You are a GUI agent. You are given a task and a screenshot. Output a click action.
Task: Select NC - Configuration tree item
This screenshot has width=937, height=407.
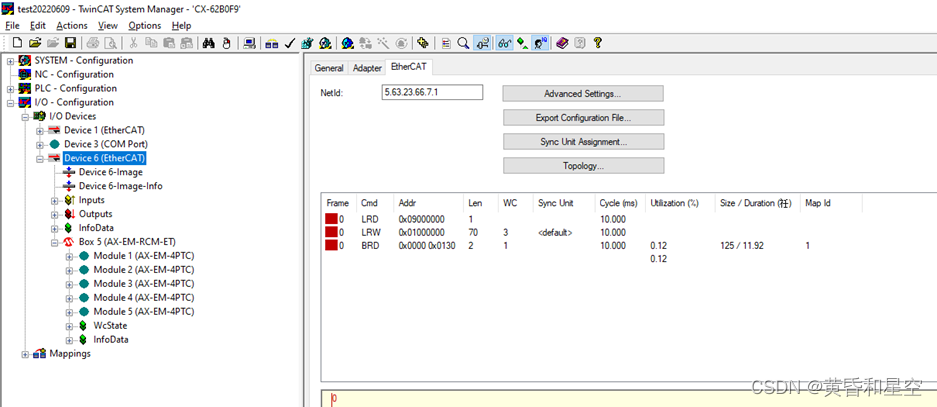74,74
